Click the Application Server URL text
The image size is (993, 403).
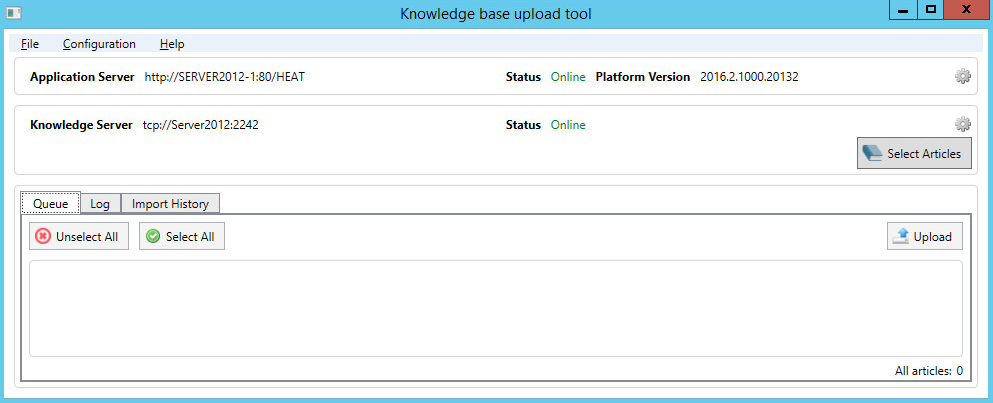click(x=224, y=77)
